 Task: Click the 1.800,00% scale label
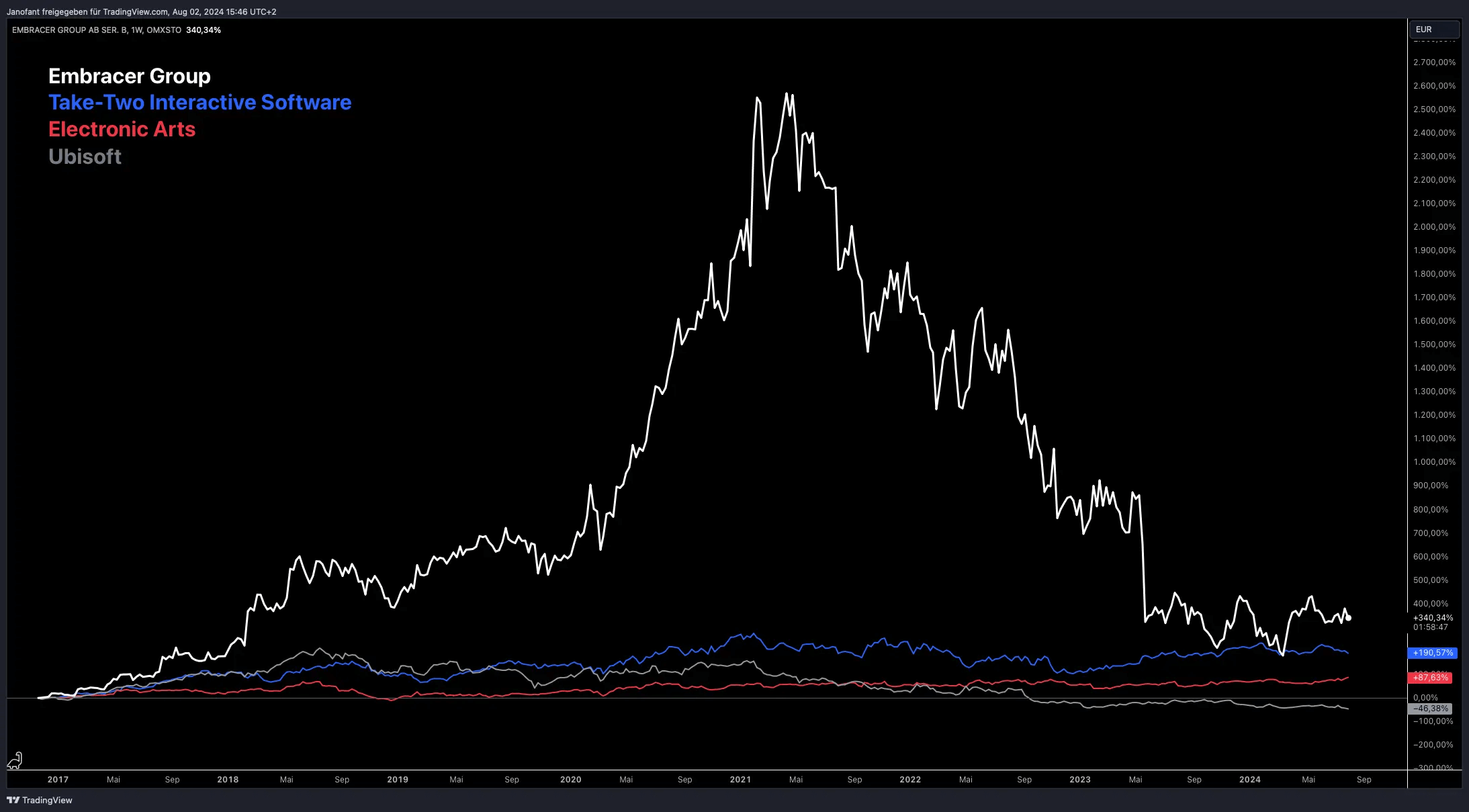1434,274
